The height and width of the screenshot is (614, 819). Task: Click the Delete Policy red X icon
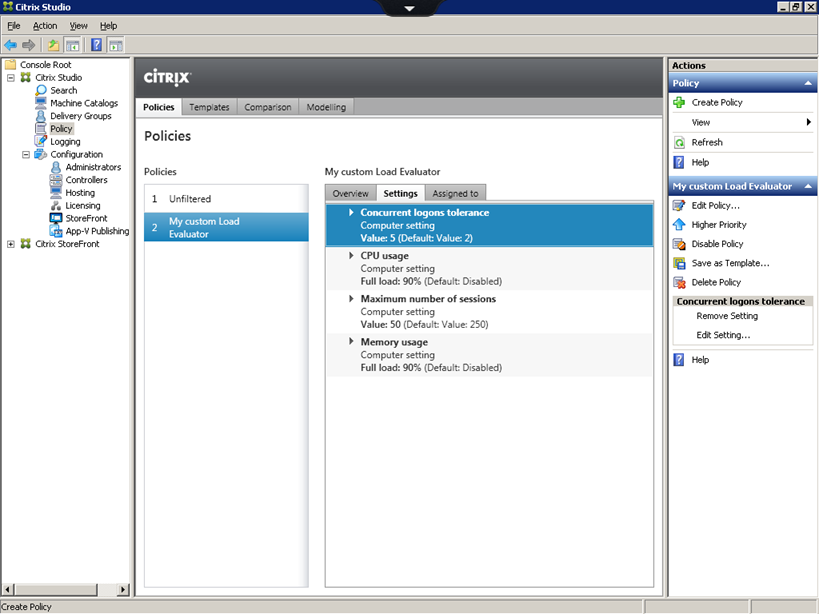click(679, 282)
